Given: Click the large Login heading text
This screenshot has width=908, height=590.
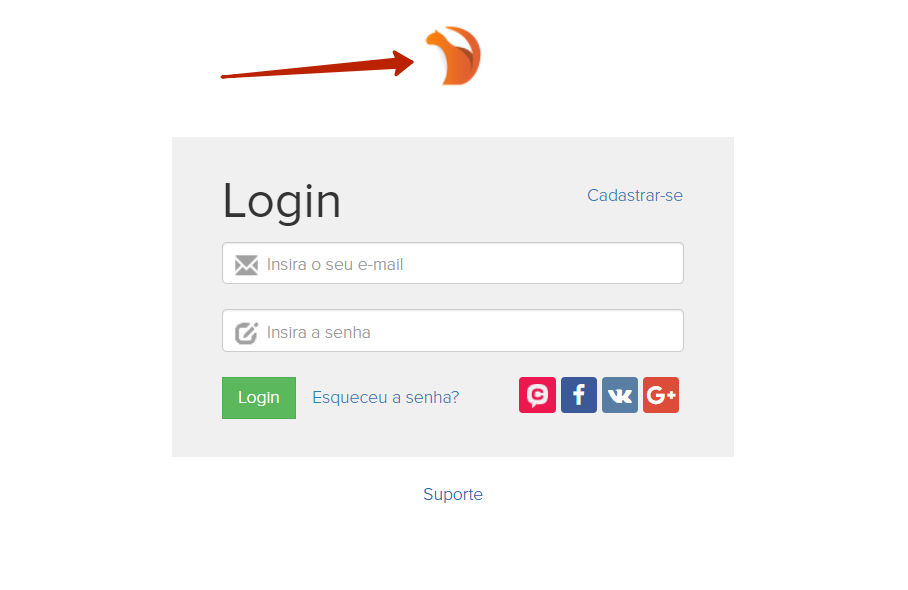Looking at the screenshot, I should pos(282,201).
